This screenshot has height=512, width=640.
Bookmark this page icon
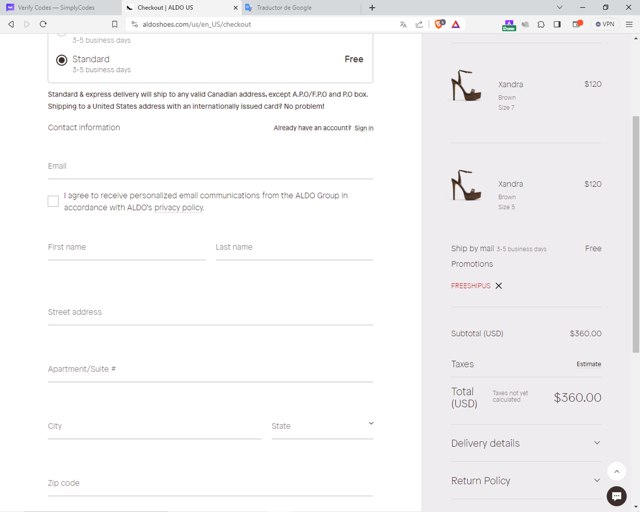[115, 24]
